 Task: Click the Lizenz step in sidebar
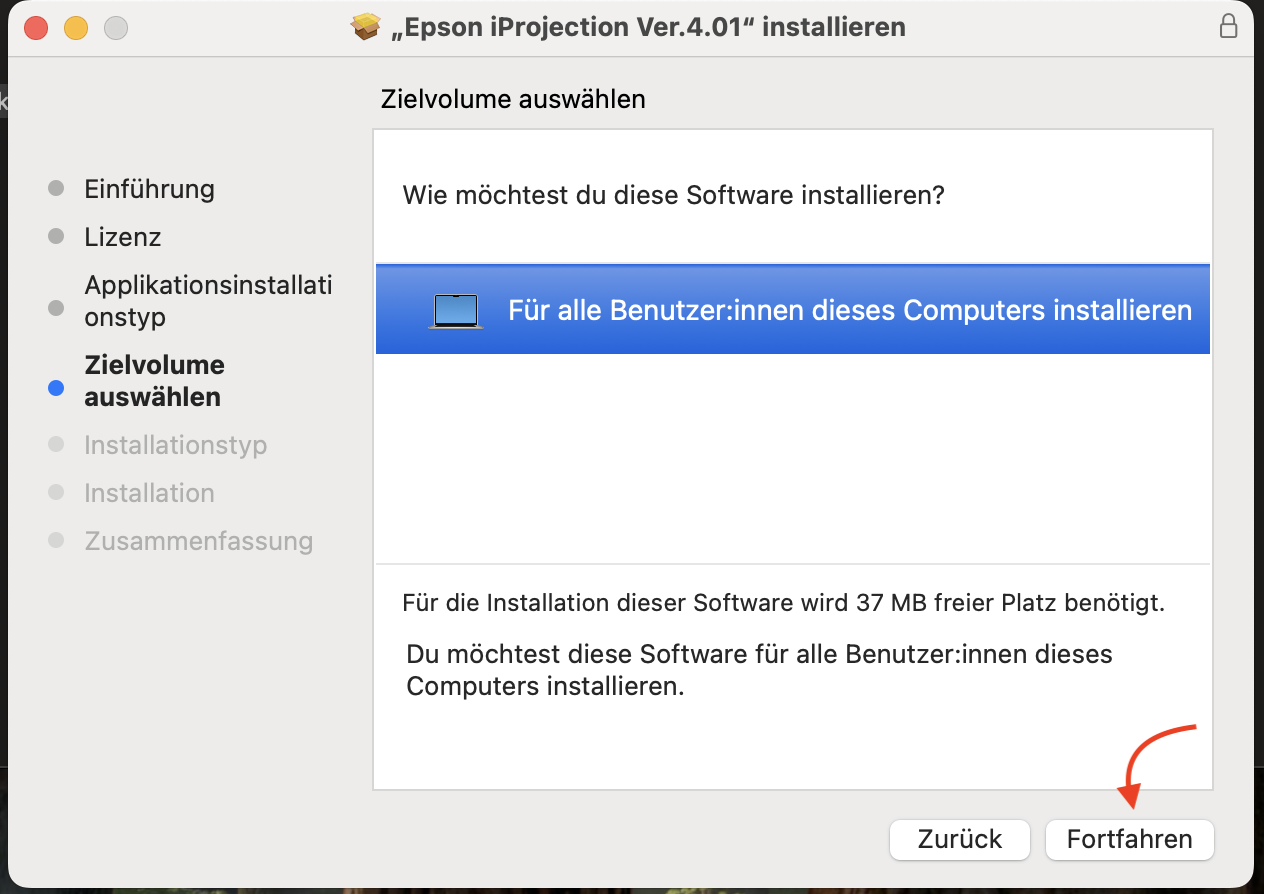tap(123, 237)
